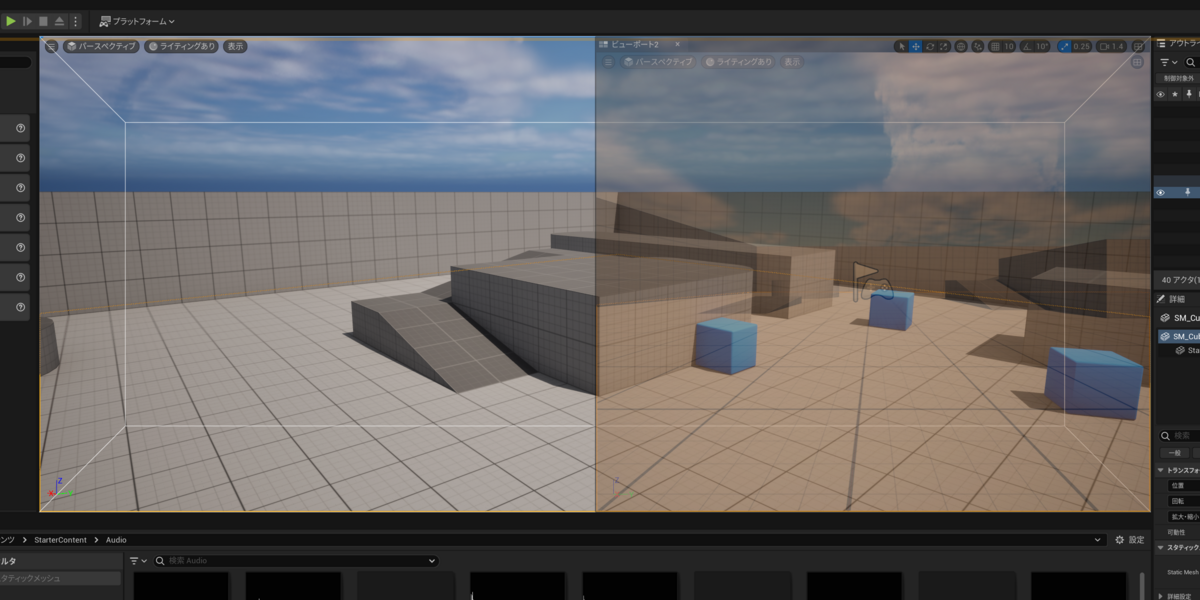Start Play In Editor with green play button

pyautogui.click(x=11, y=21)
